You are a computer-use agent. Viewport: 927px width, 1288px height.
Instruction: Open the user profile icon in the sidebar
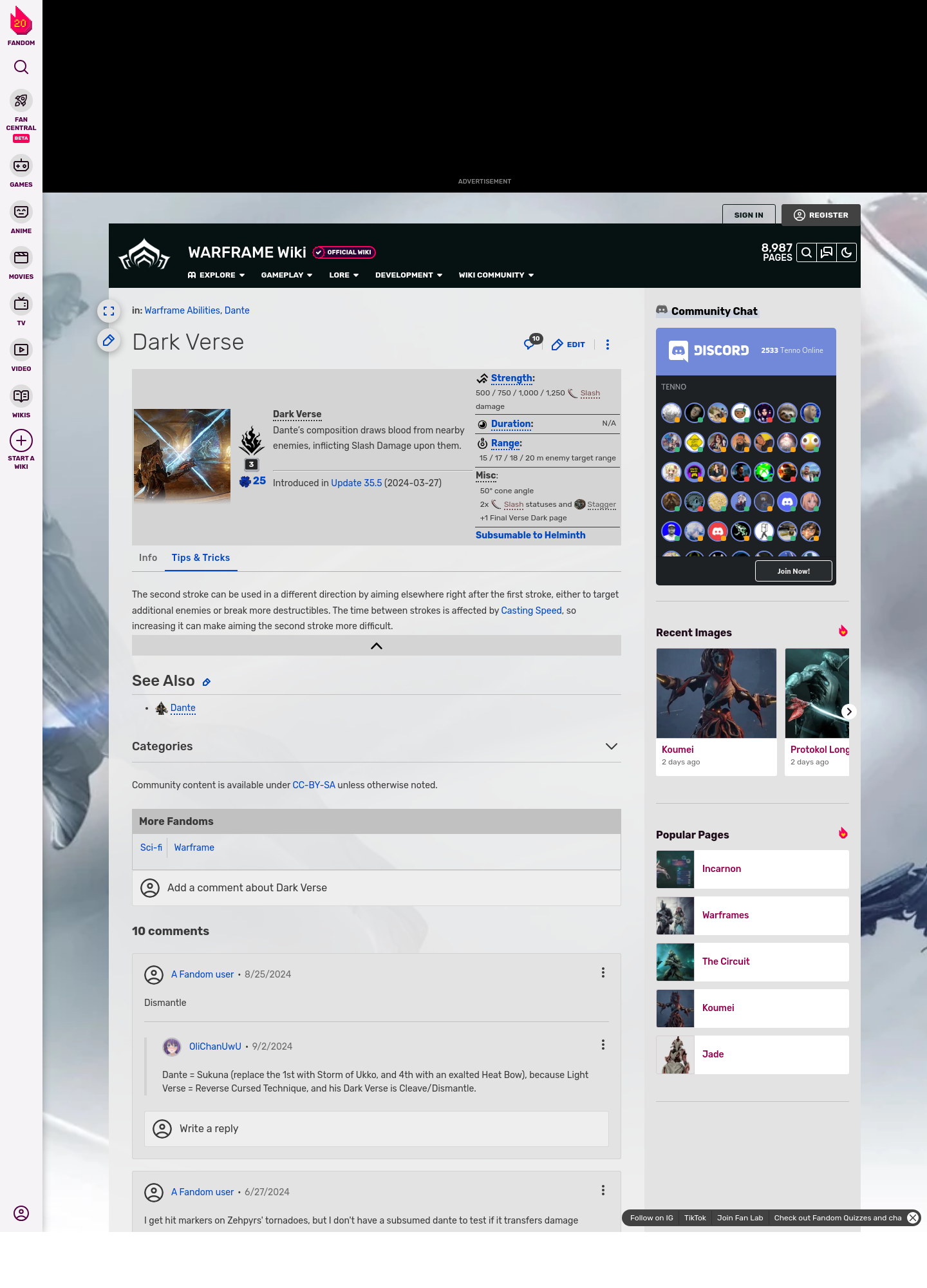pyautogui.click(x=21, y=1213)
